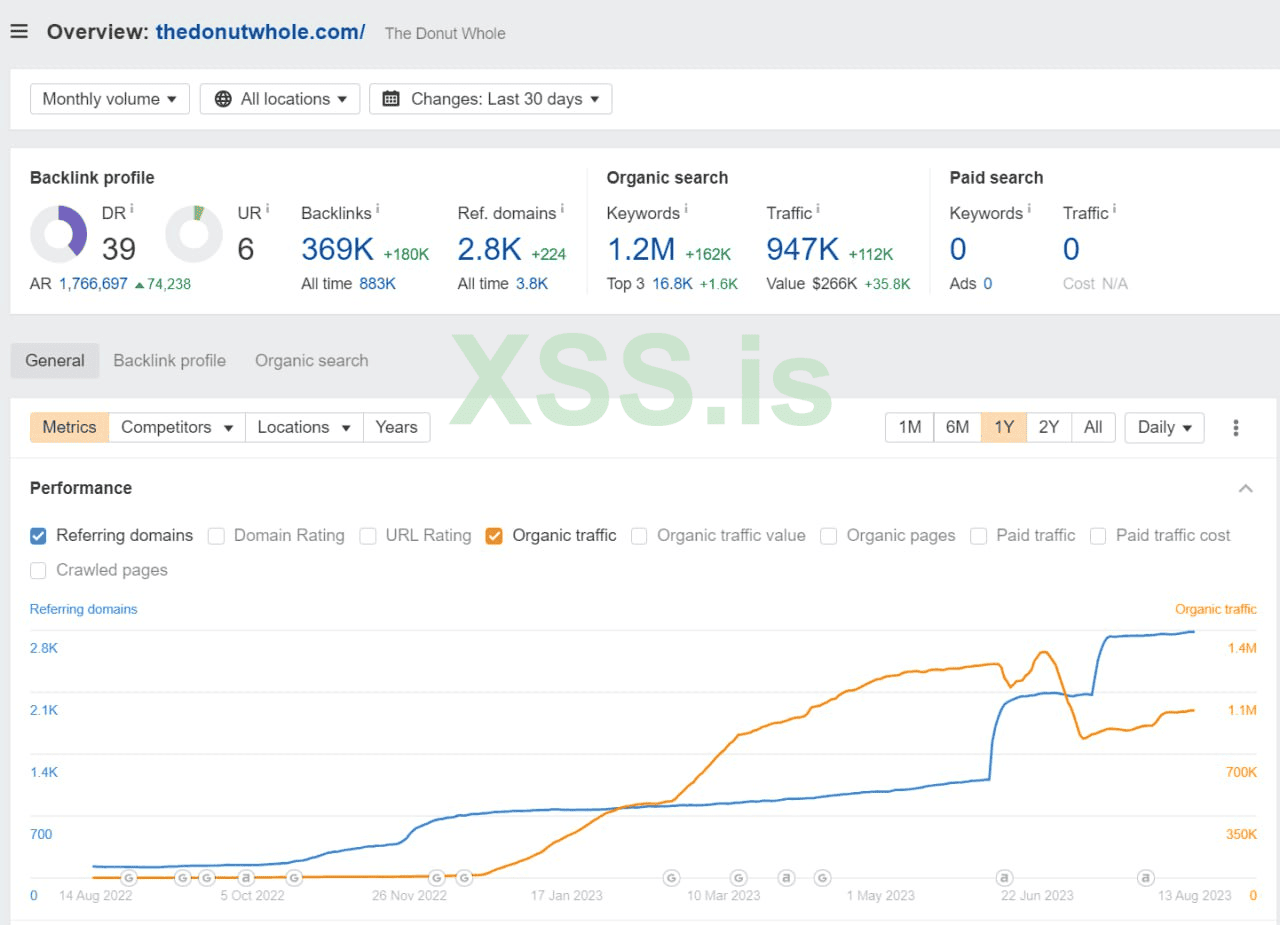Open the three-dot chart options menu

coord(1236,428)
